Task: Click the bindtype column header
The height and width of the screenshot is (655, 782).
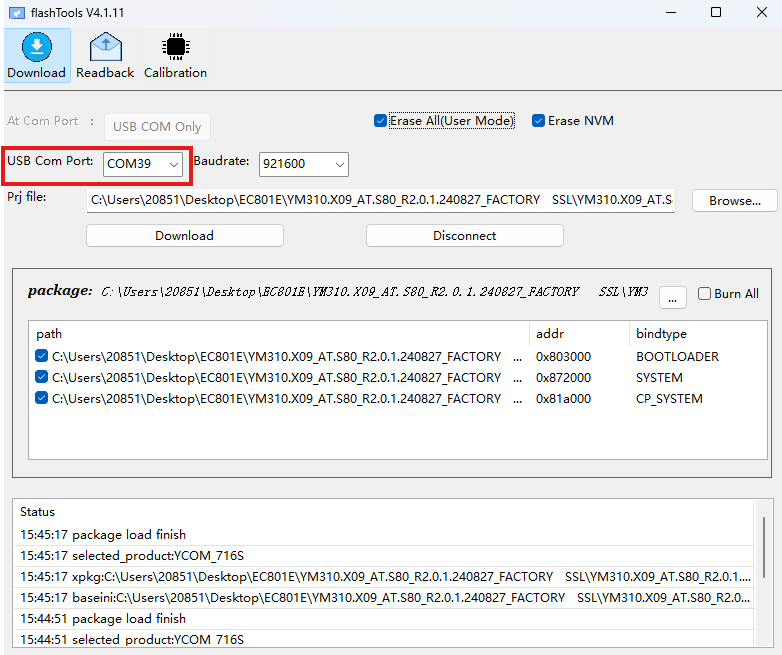Action: click(x=659, y=333)
